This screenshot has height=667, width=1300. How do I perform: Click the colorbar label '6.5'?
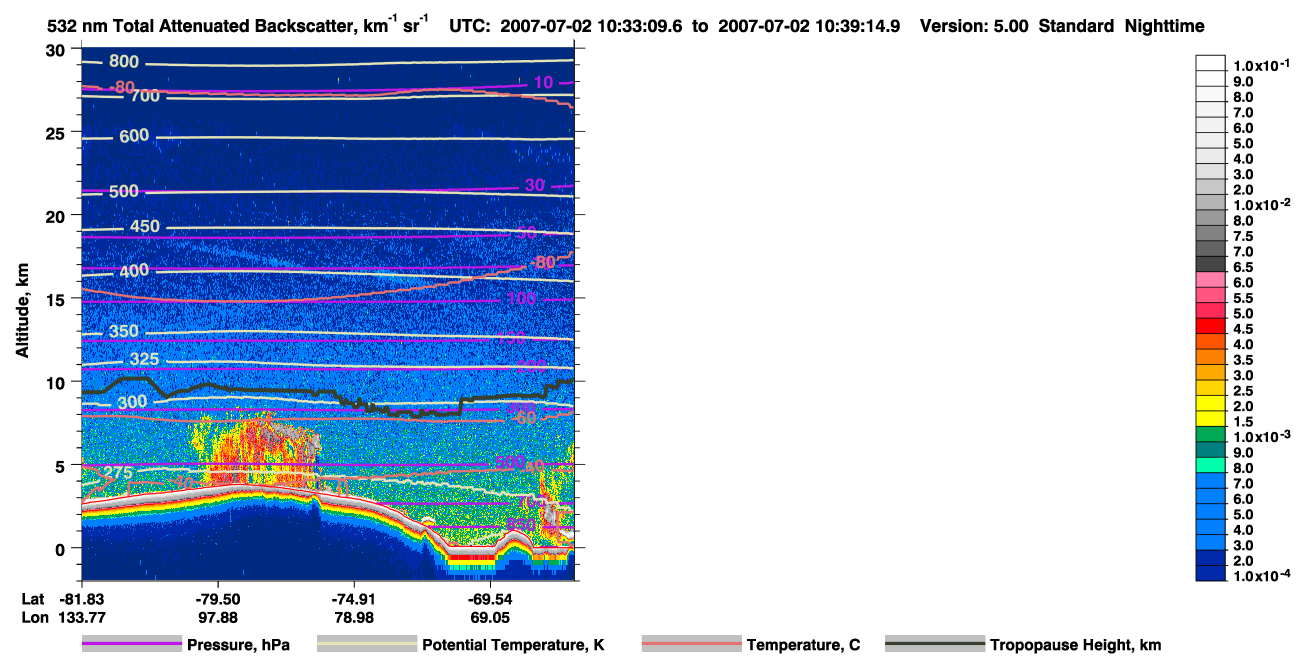tap(1245, 267)
